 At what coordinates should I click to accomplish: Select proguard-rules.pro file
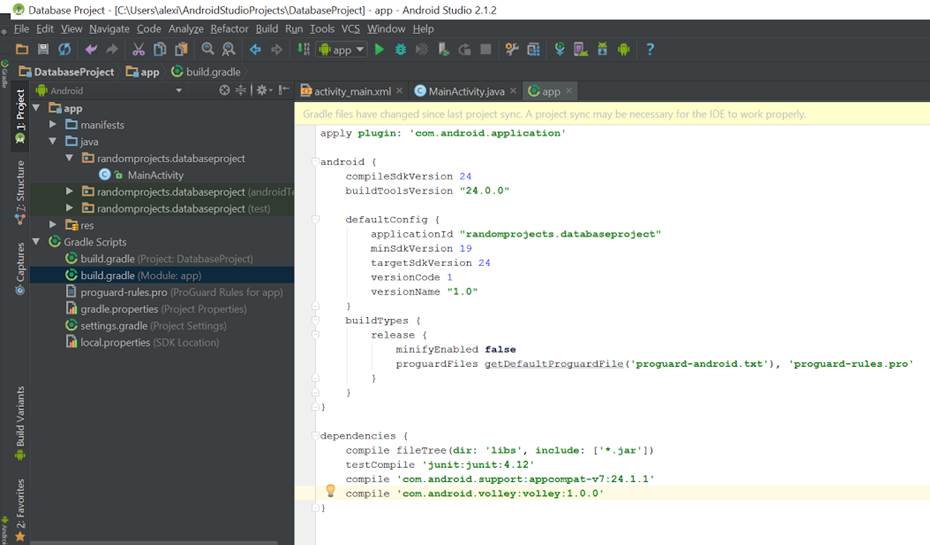[x=174, y=292]
